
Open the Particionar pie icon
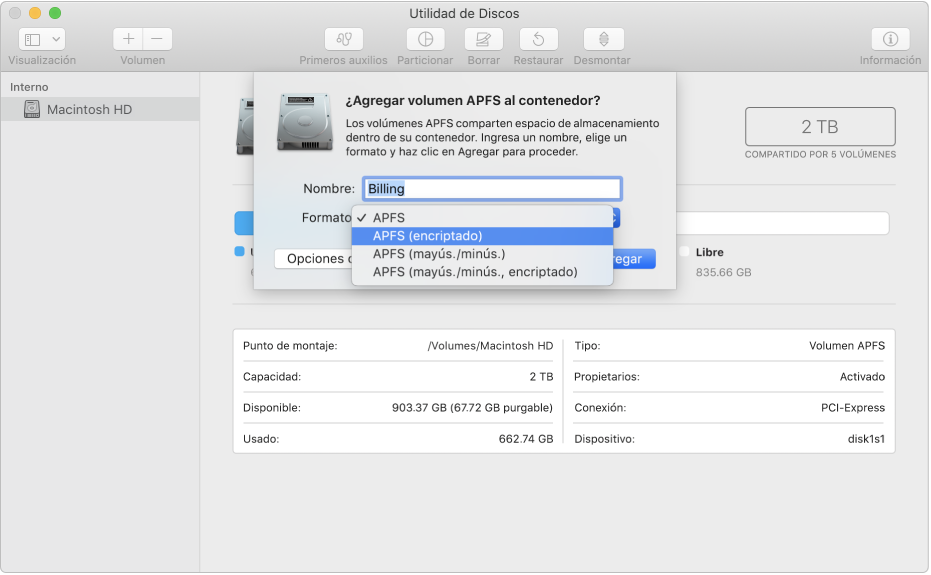coord(425,39)
